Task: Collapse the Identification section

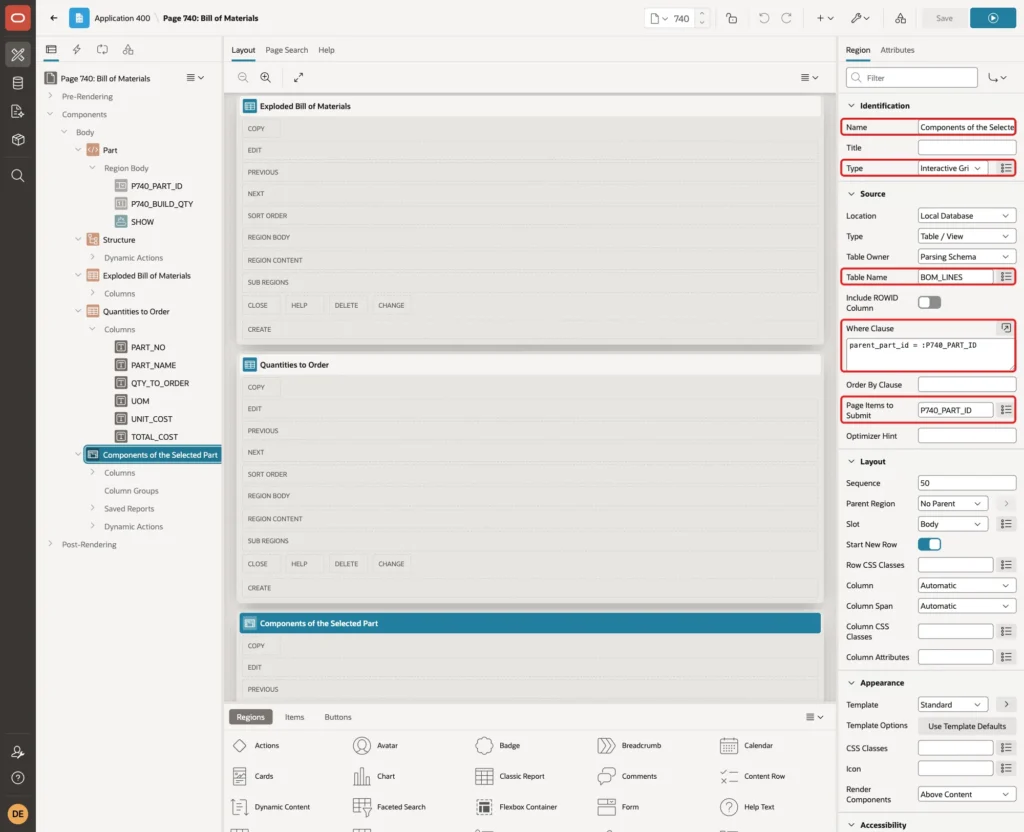Action: click(x=851, y=105)
